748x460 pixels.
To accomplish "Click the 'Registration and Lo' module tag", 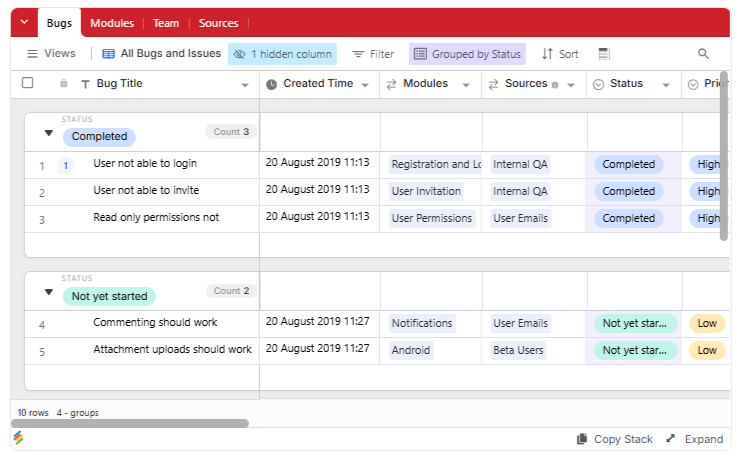I will coord(435,164).
